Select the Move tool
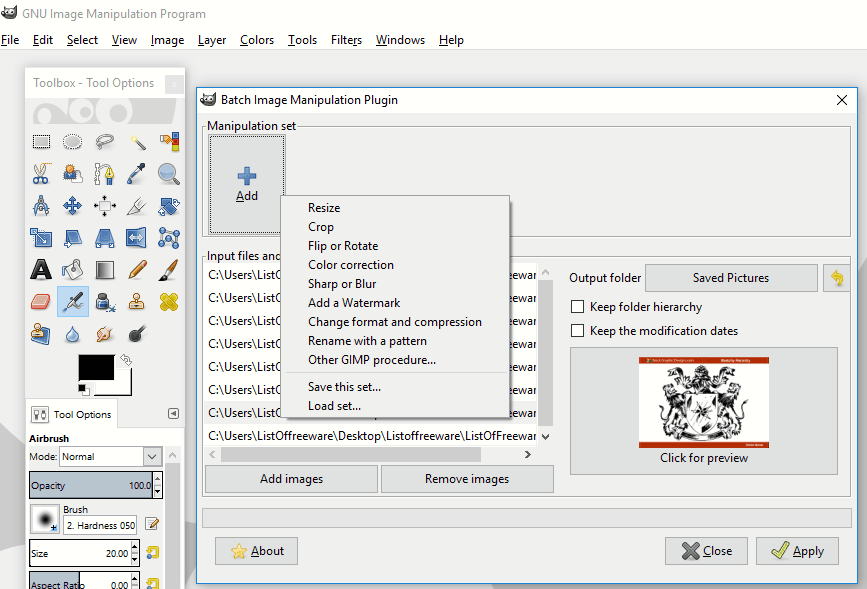 [72, 206]
